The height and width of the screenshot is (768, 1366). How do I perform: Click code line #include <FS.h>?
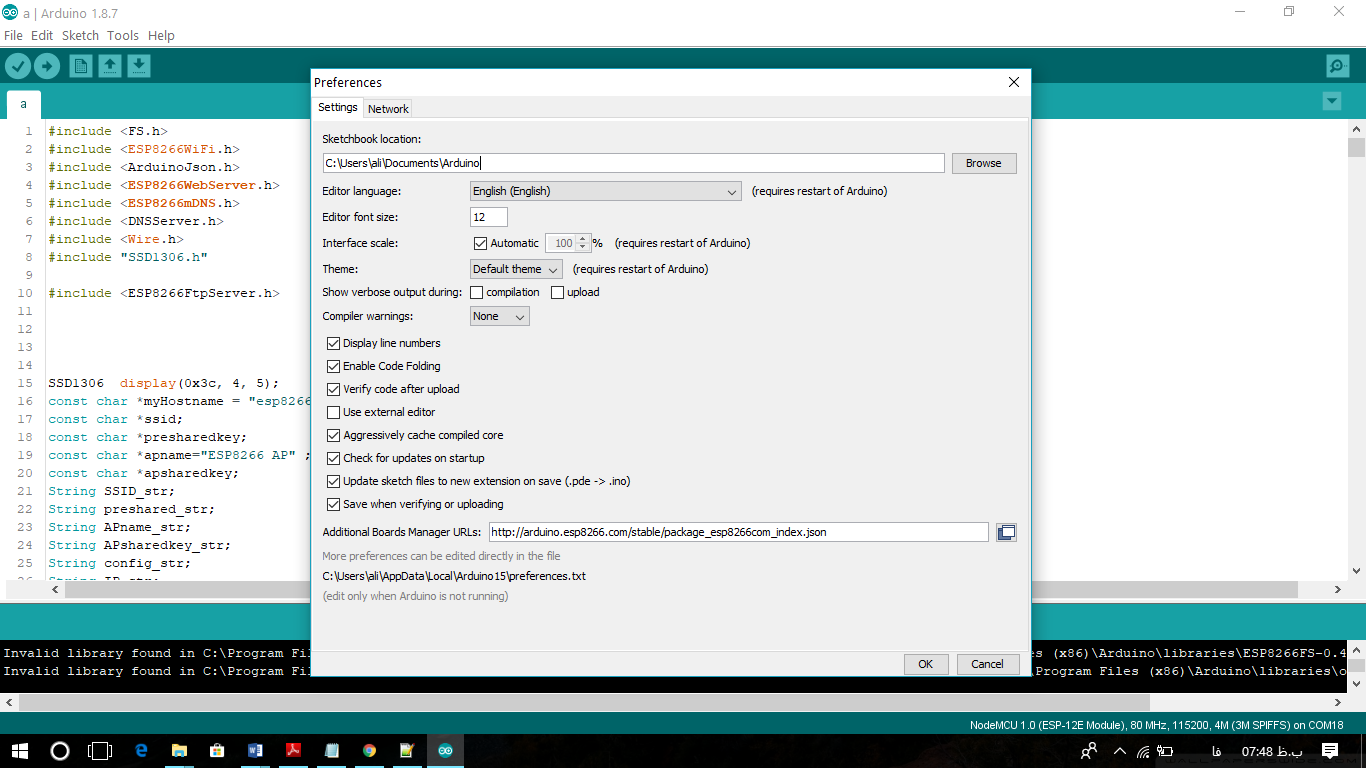[x=107, y=131]
